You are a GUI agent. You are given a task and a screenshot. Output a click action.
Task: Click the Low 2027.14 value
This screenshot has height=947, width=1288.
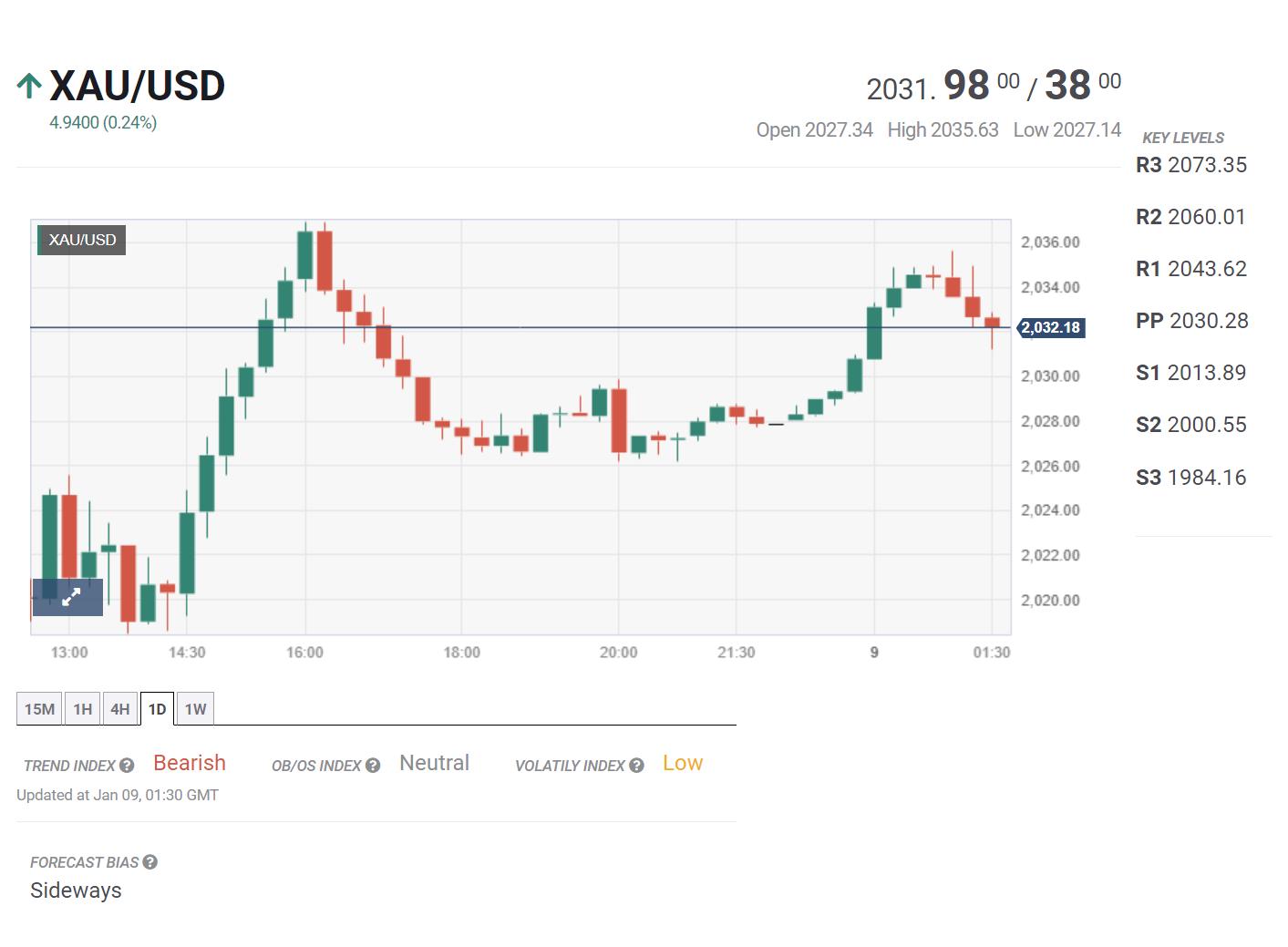pyautogui.click(x=1067, y=130)
